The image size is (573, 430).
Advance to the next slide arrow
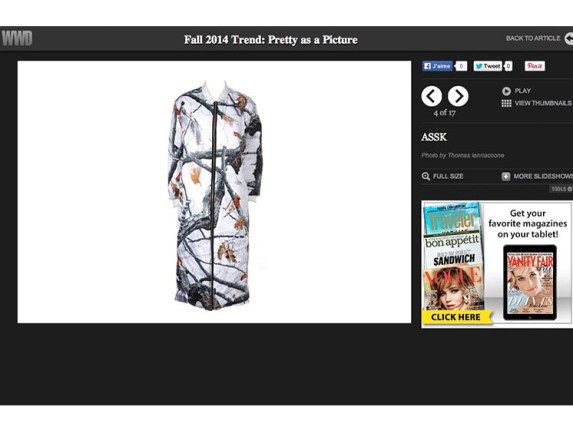[458, 96]
